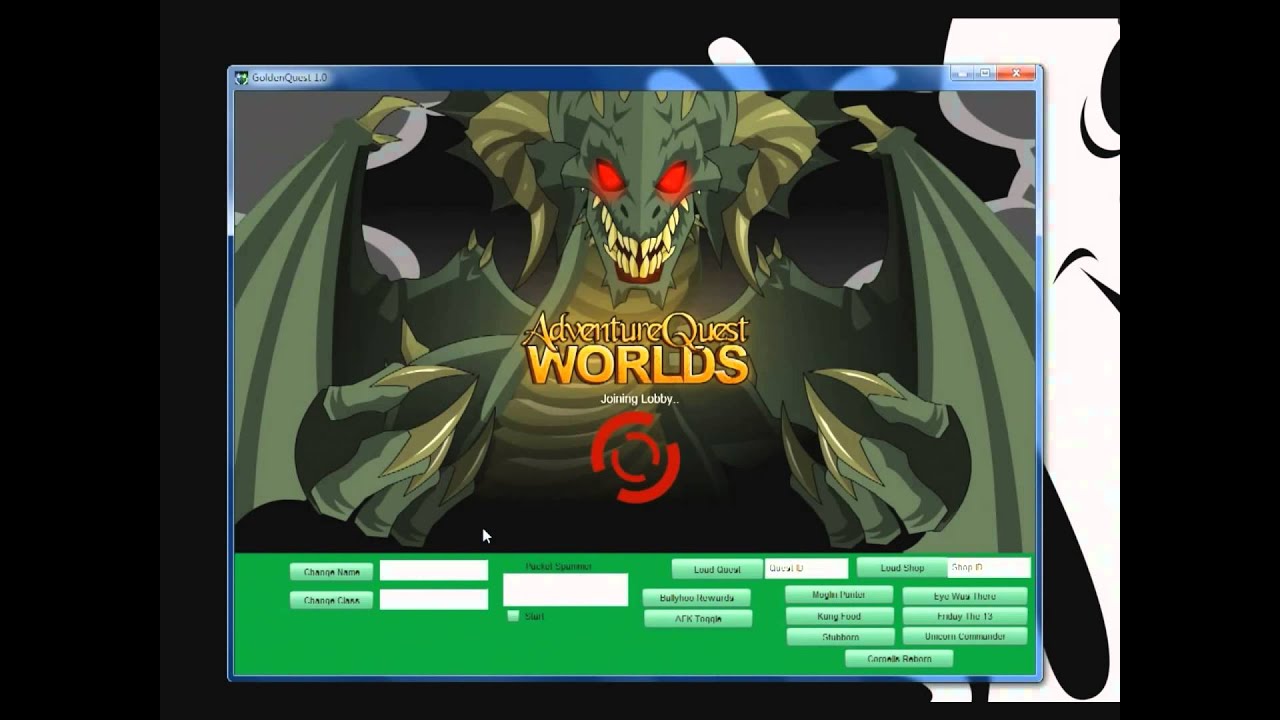Focus the name input field beside Change Name
Image resolution: width=1280 pixels, height=720 pixels.
[434, 570]
